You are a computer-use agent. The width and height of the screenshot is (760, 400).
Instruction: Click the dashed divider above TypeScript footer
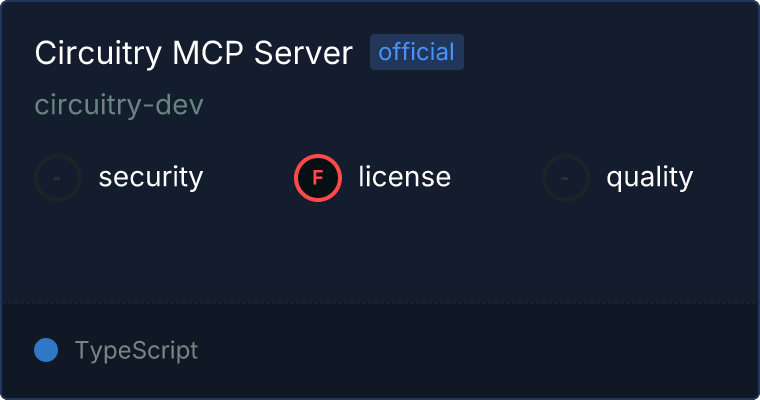pos(380,304)
